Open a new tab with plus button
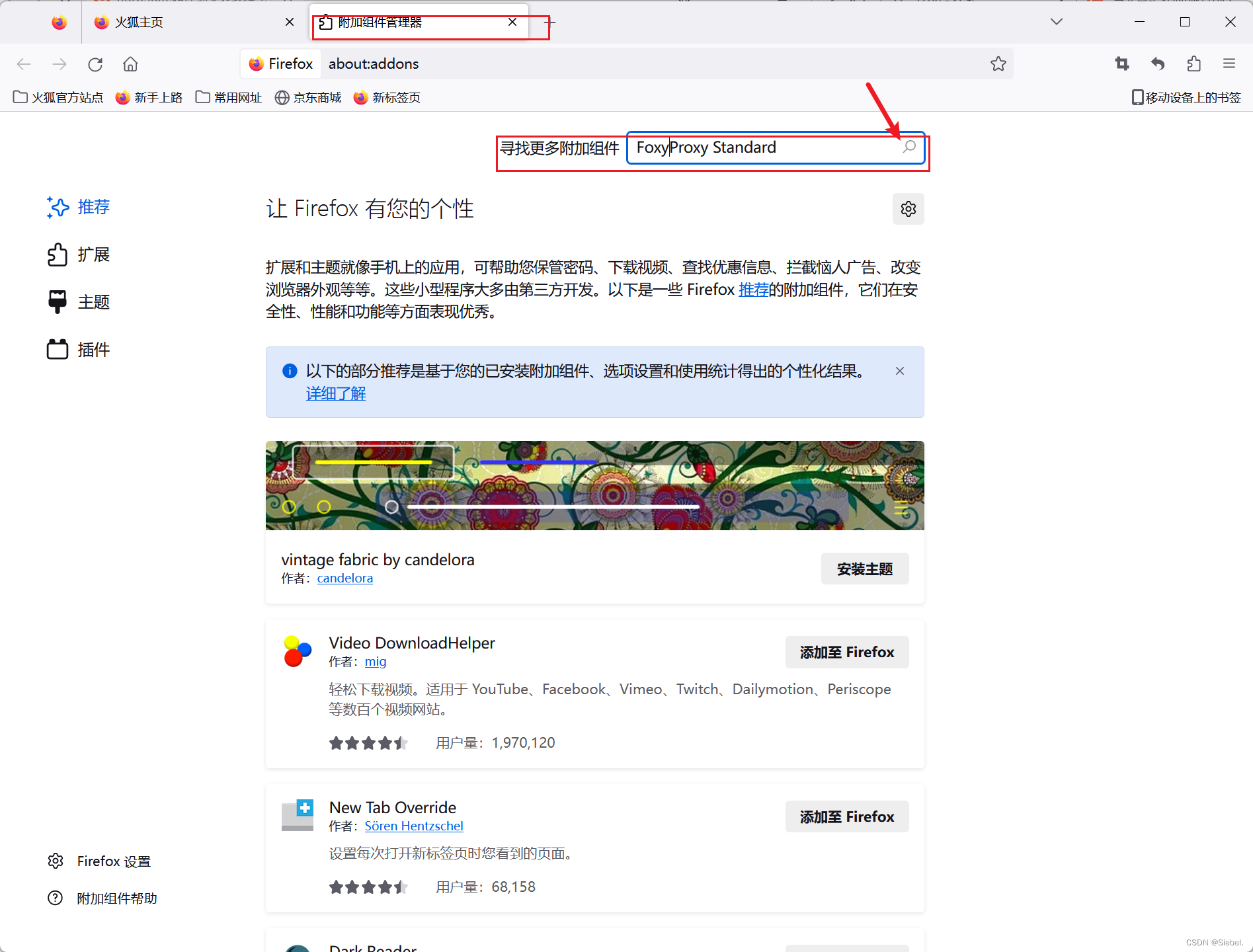Viewport: 1253px width, 952px height. coord(549,22)
